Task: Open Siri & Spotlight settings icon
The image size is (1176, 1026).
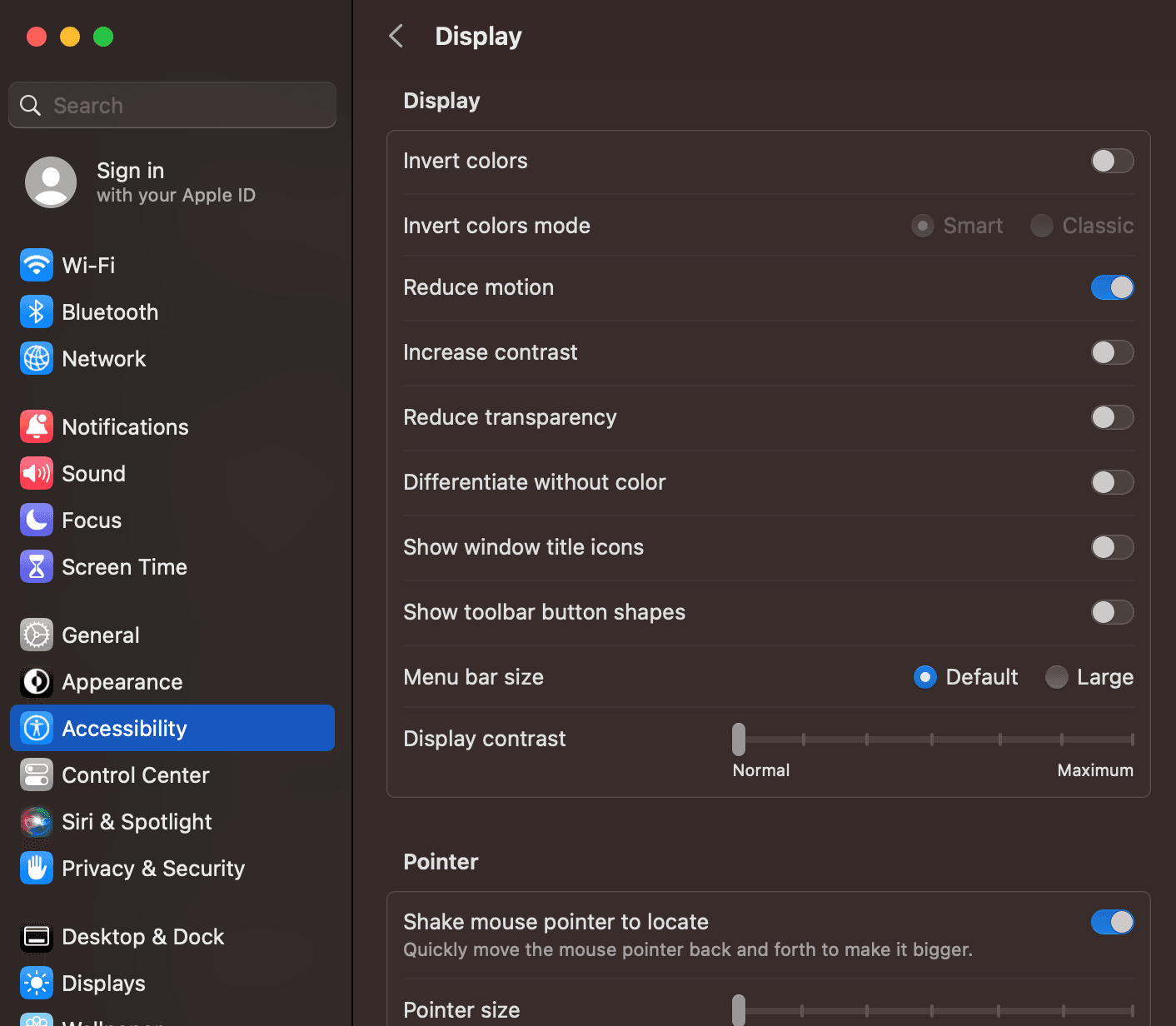Action: (36, 821)
